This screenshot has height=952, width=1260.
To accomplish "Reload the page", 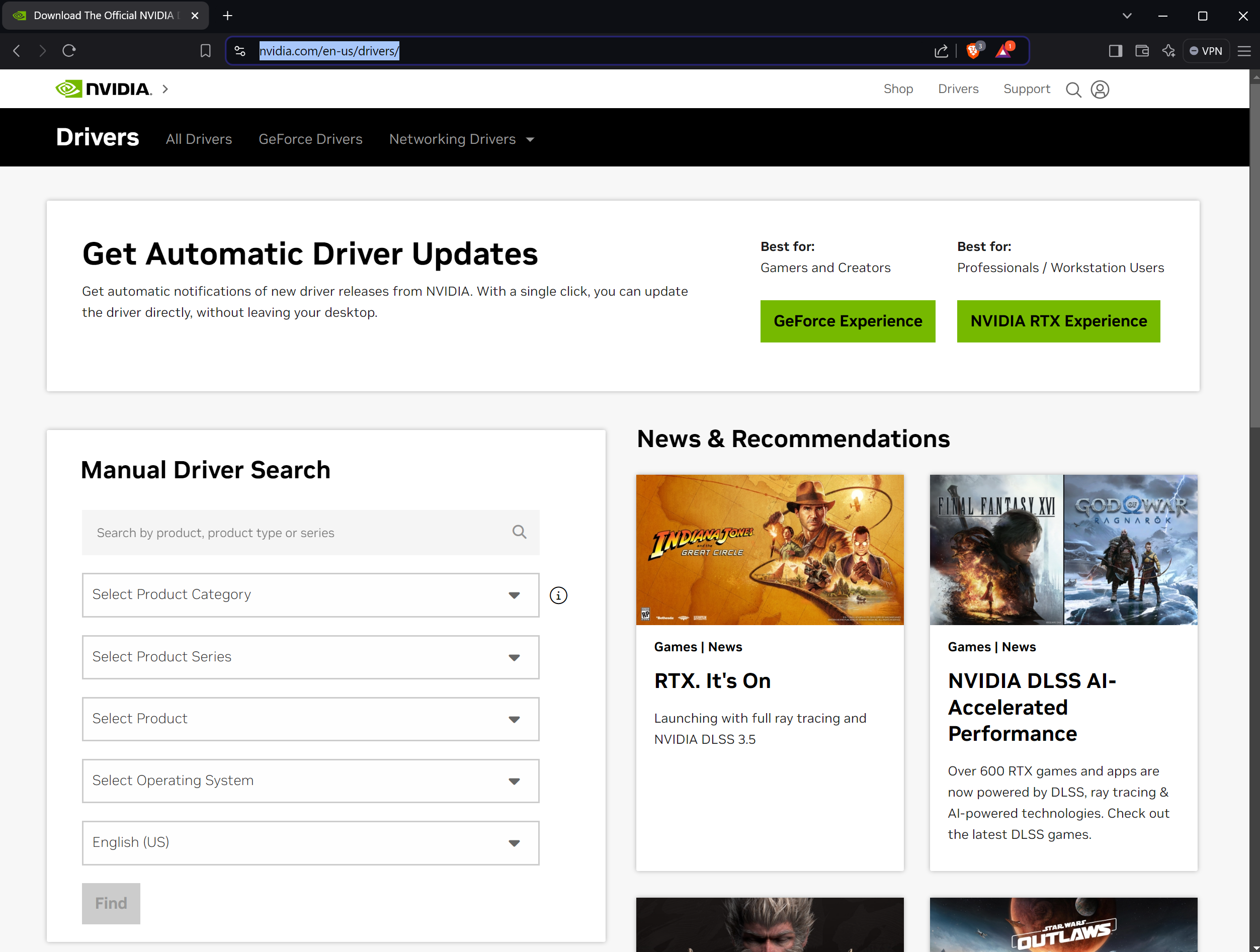I will point(69,51).
